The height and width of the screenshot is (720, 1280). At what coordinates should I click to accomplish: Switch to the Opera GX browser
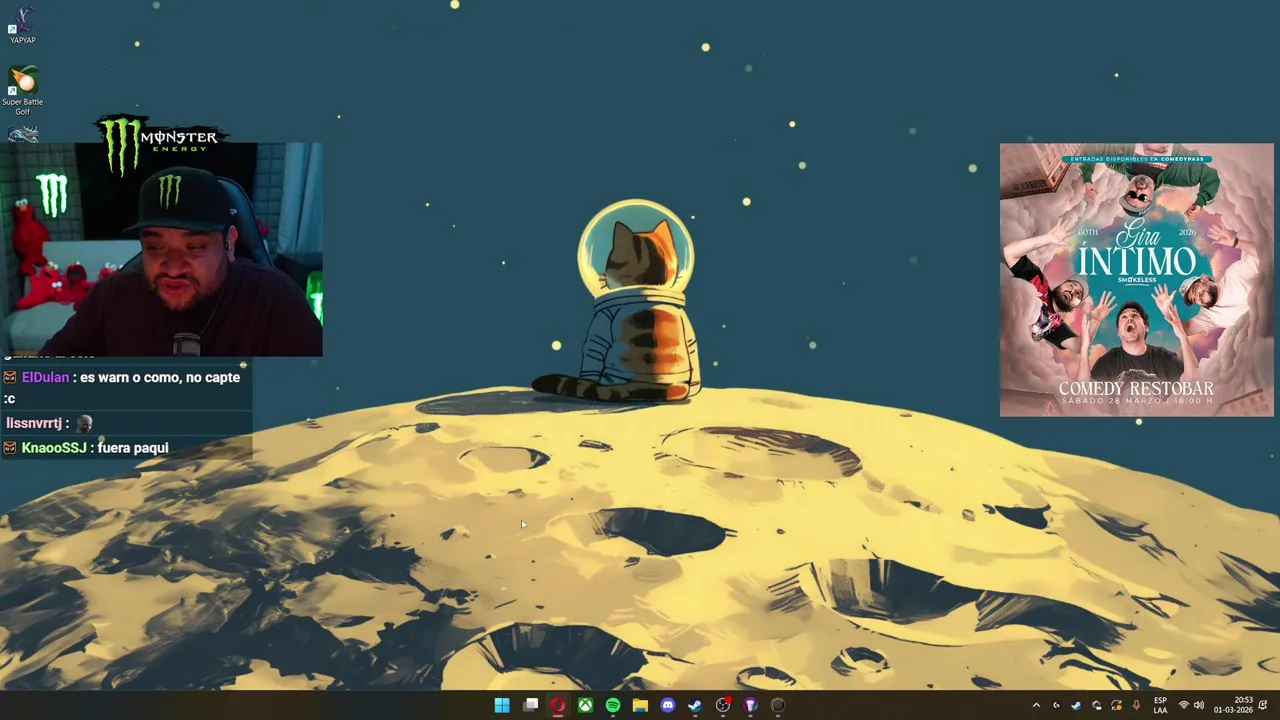(557, 705)
